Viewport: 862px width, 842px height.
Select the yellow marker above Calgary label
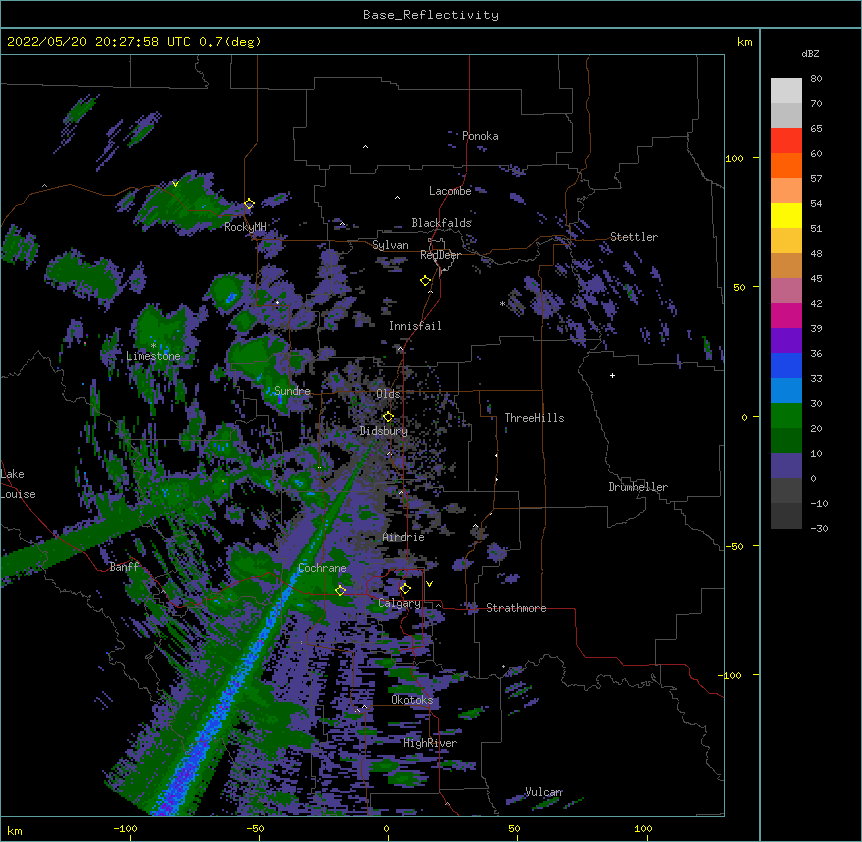tap(405, 589)
